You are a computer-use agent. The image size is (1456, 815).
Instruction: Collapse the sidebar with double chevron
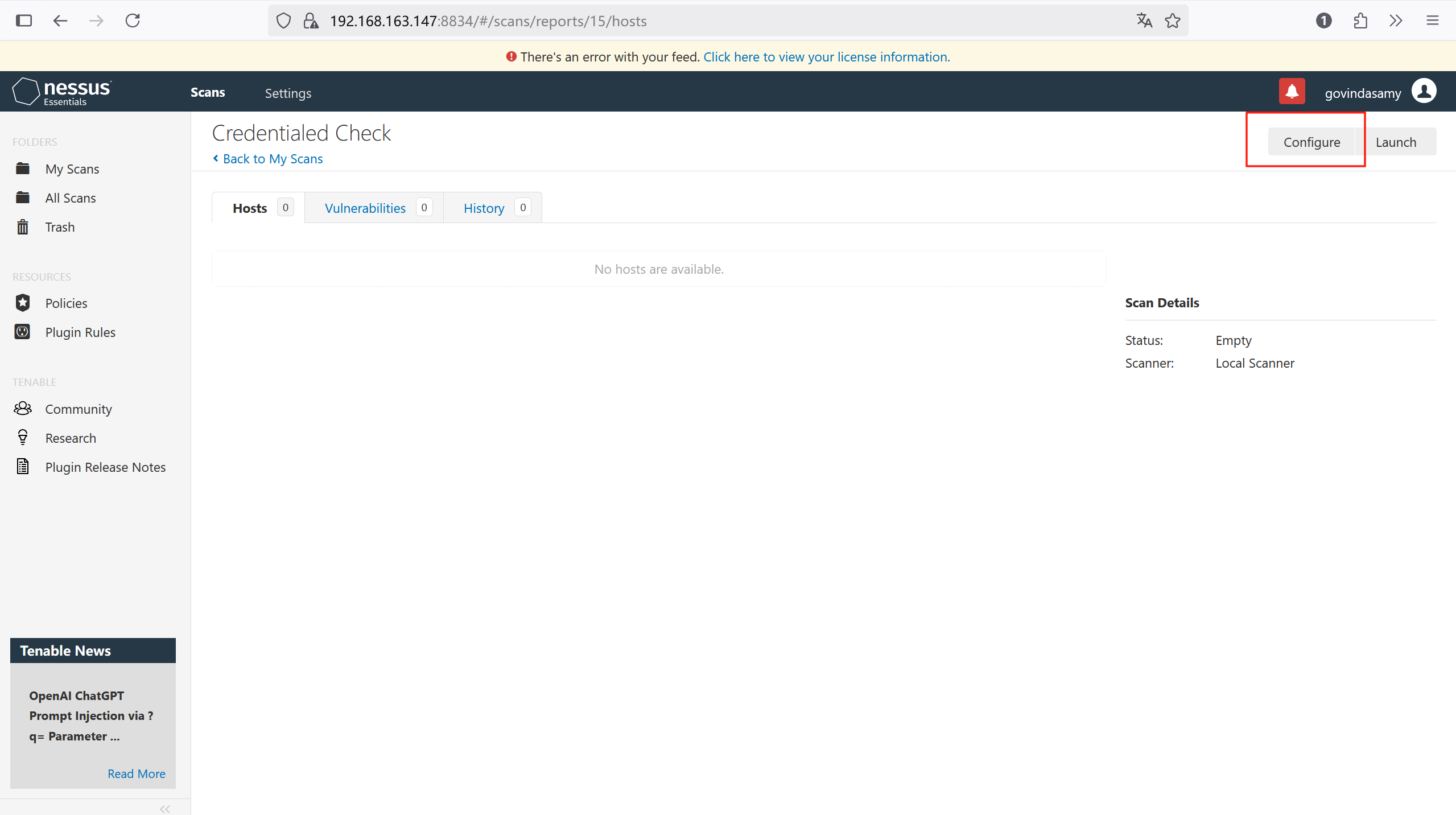click(165, 809)
